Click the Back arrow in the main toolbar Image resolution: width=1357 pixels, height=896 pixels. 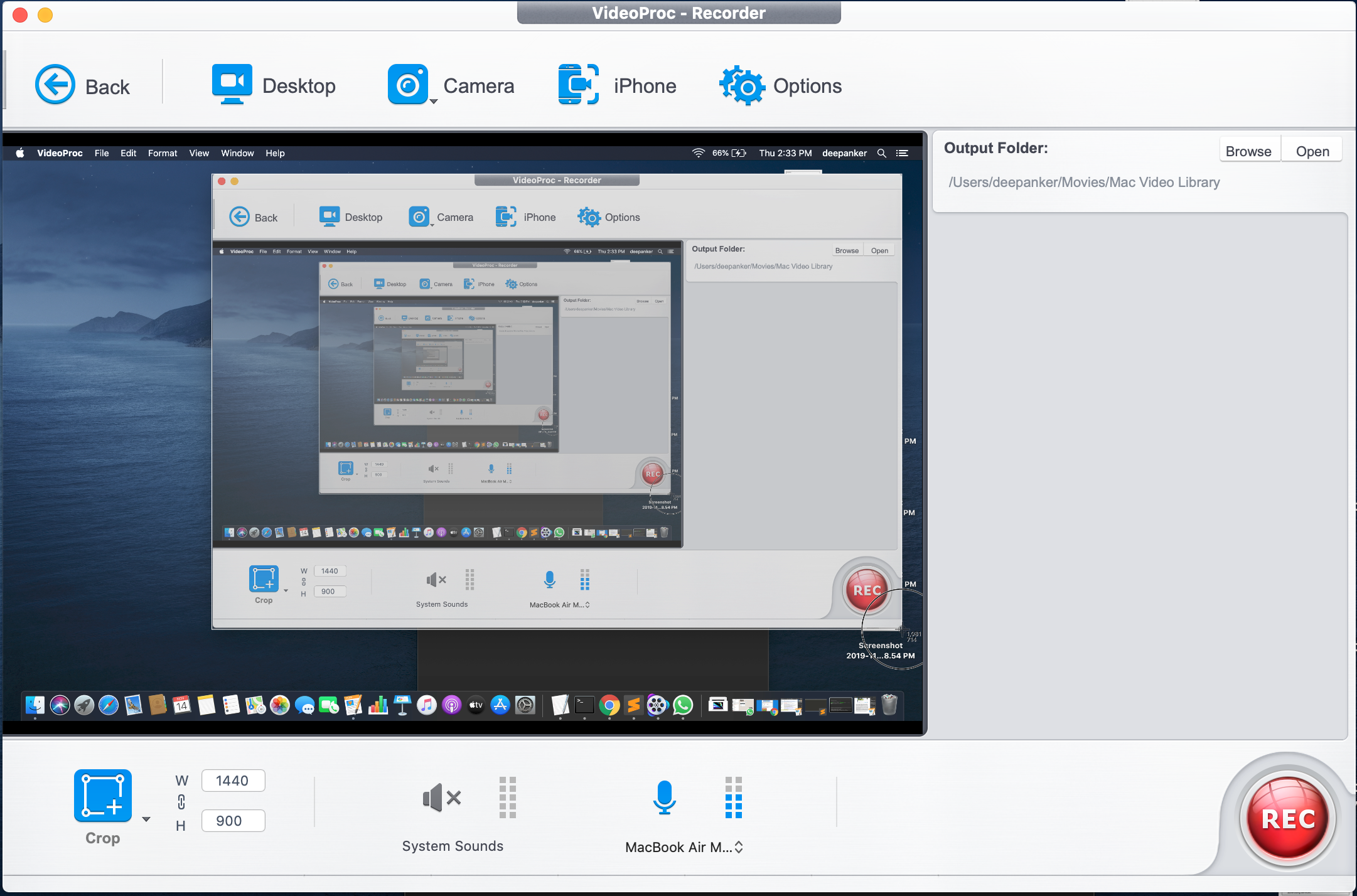(x=55, y=85)
